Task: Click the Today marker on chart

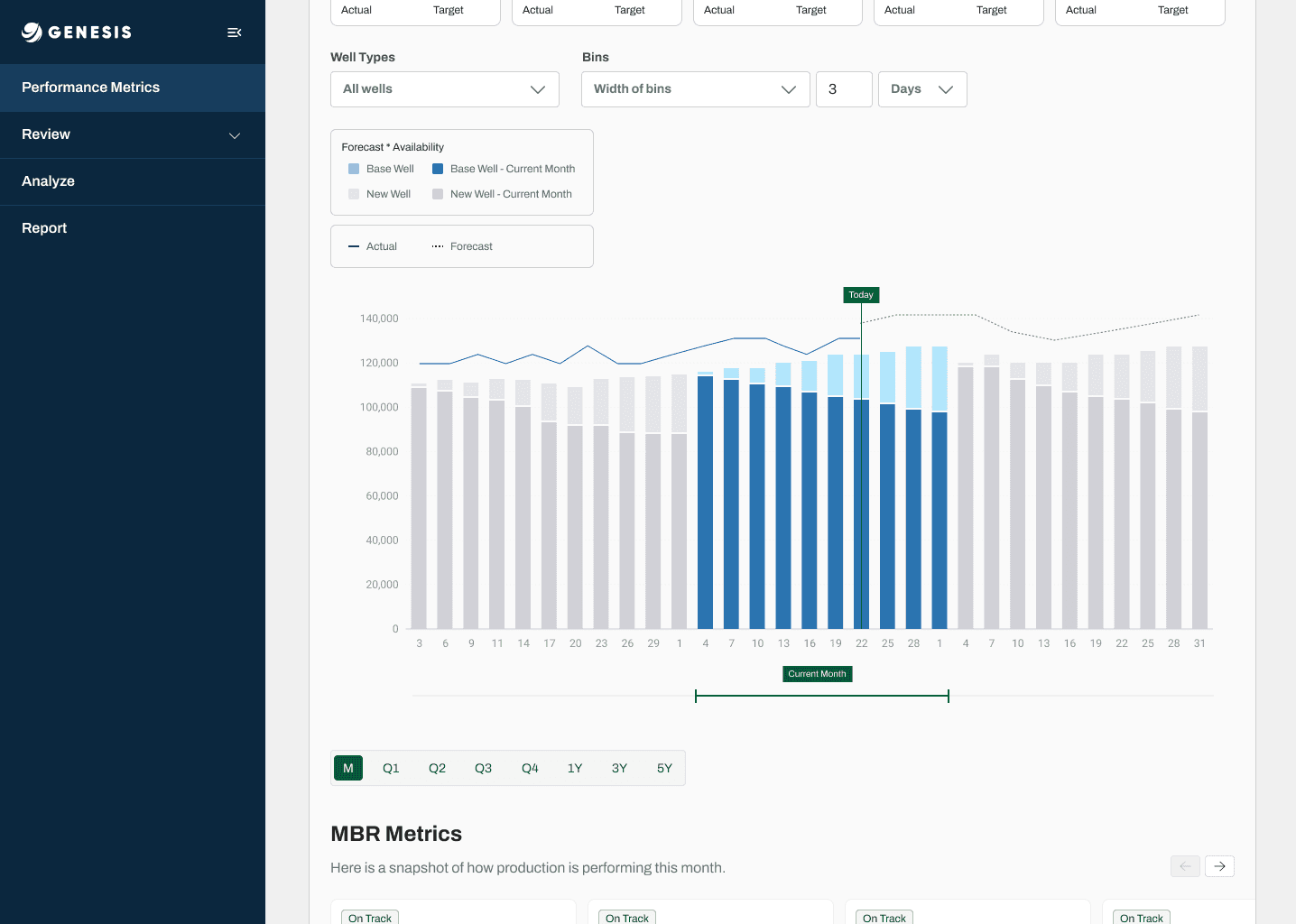Action: [x=861, y=295]
